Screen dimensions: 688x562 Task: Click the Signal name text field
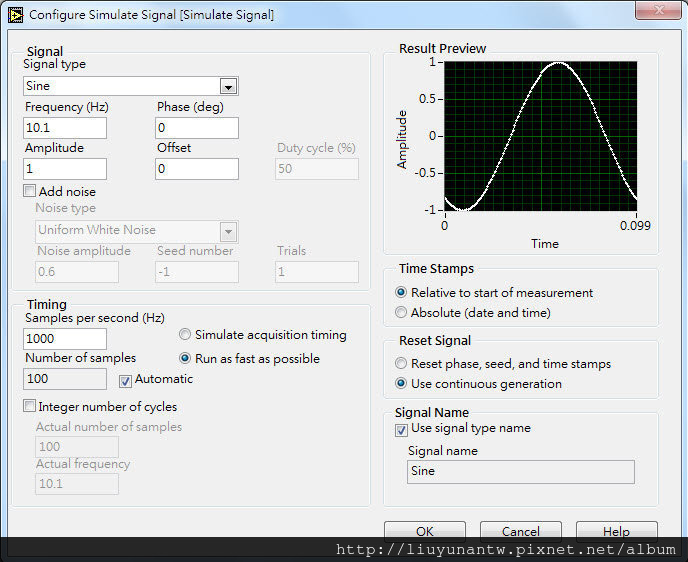pyautogui.click(x=521, y=472)
